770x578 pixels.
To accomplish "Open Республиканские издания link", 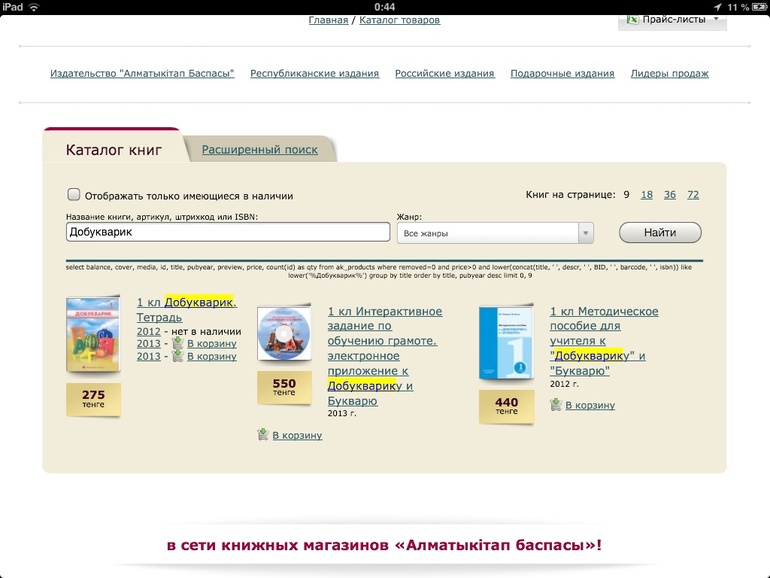I will point(314,73).
